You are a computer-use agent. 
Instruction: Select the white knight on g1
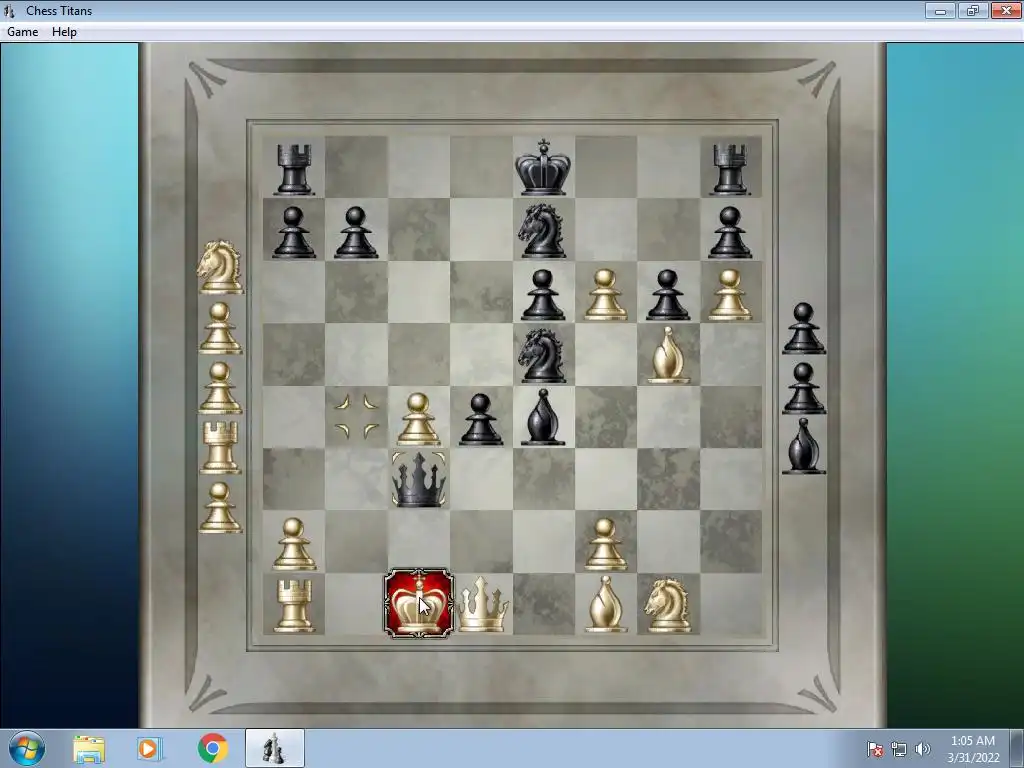pyautogui.click(x=667, y=605)
